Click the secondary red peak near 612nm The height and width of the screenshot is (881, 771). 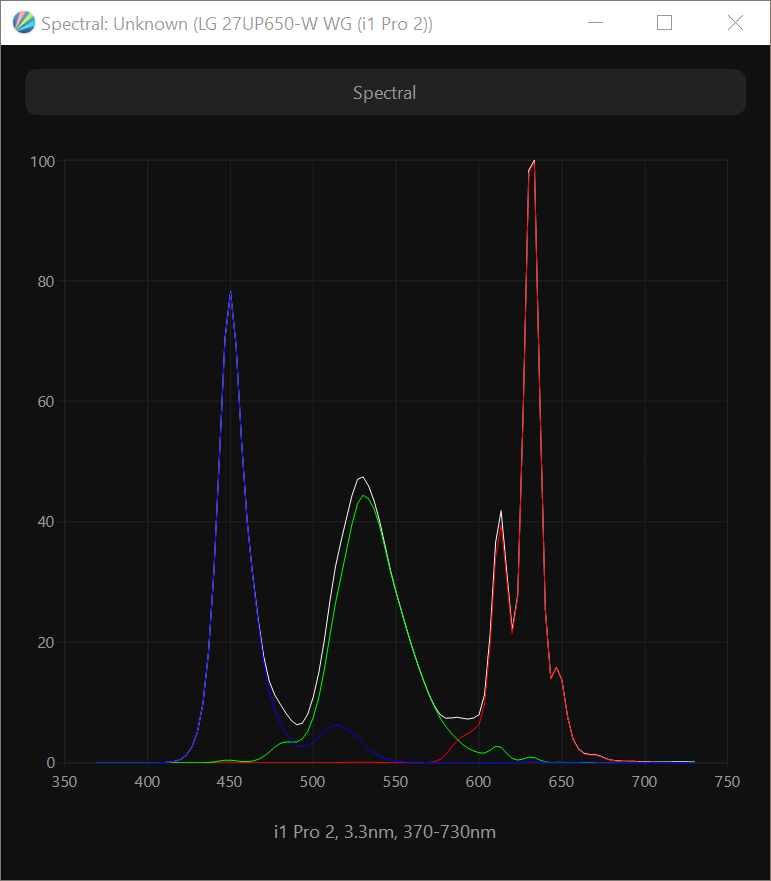click(501, 512)
